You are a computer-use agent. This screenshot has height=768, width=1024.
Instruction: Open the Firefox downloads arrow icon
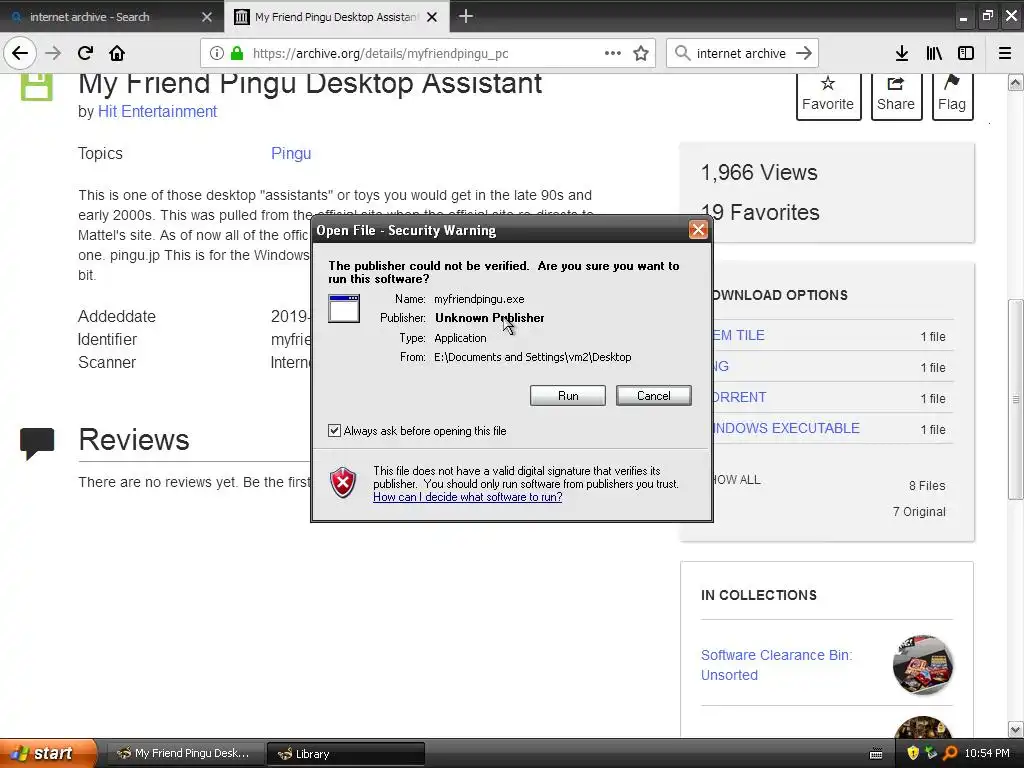click(902, 54)
